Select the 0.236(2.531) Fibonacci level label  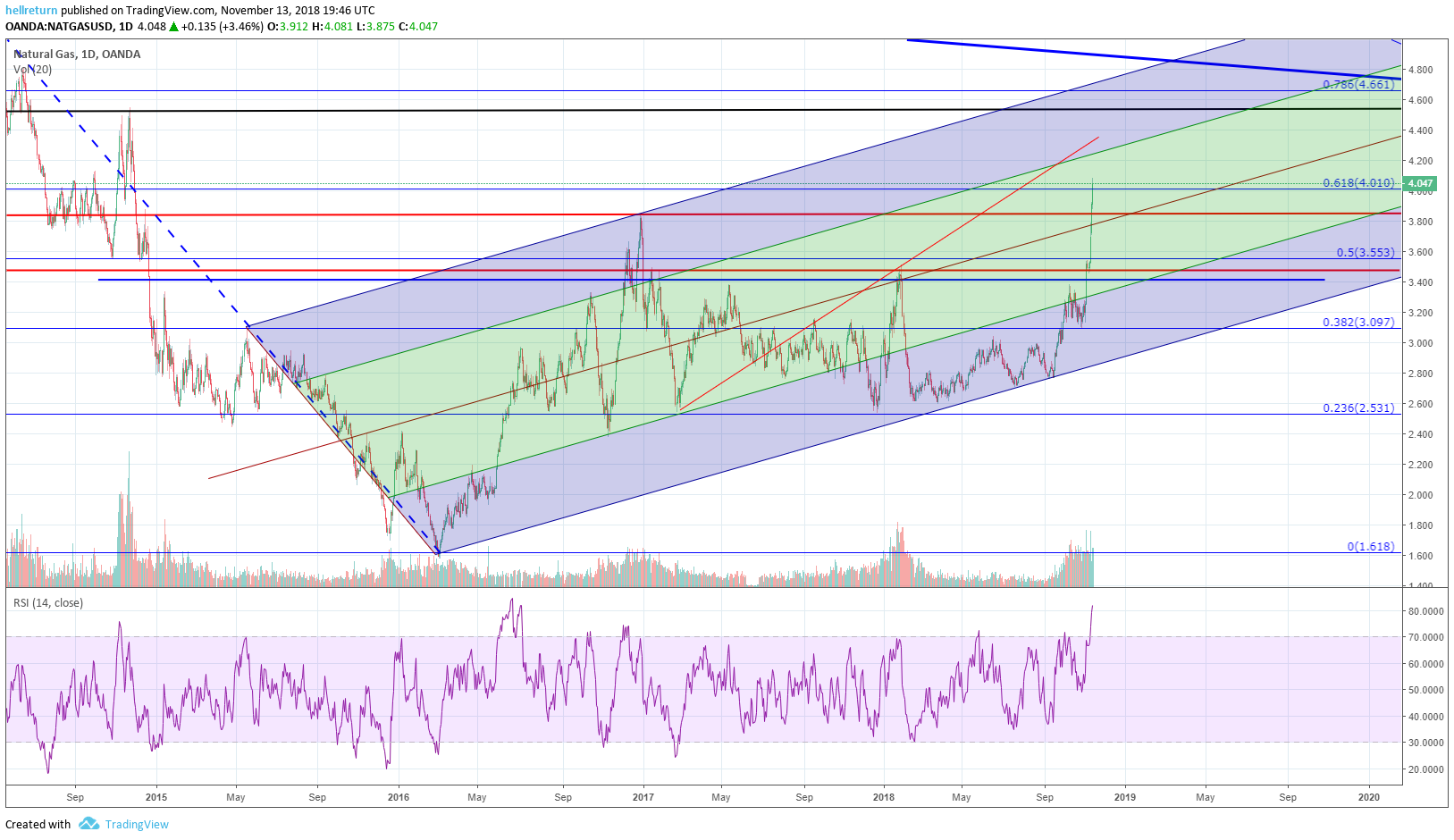point(1358,407)
